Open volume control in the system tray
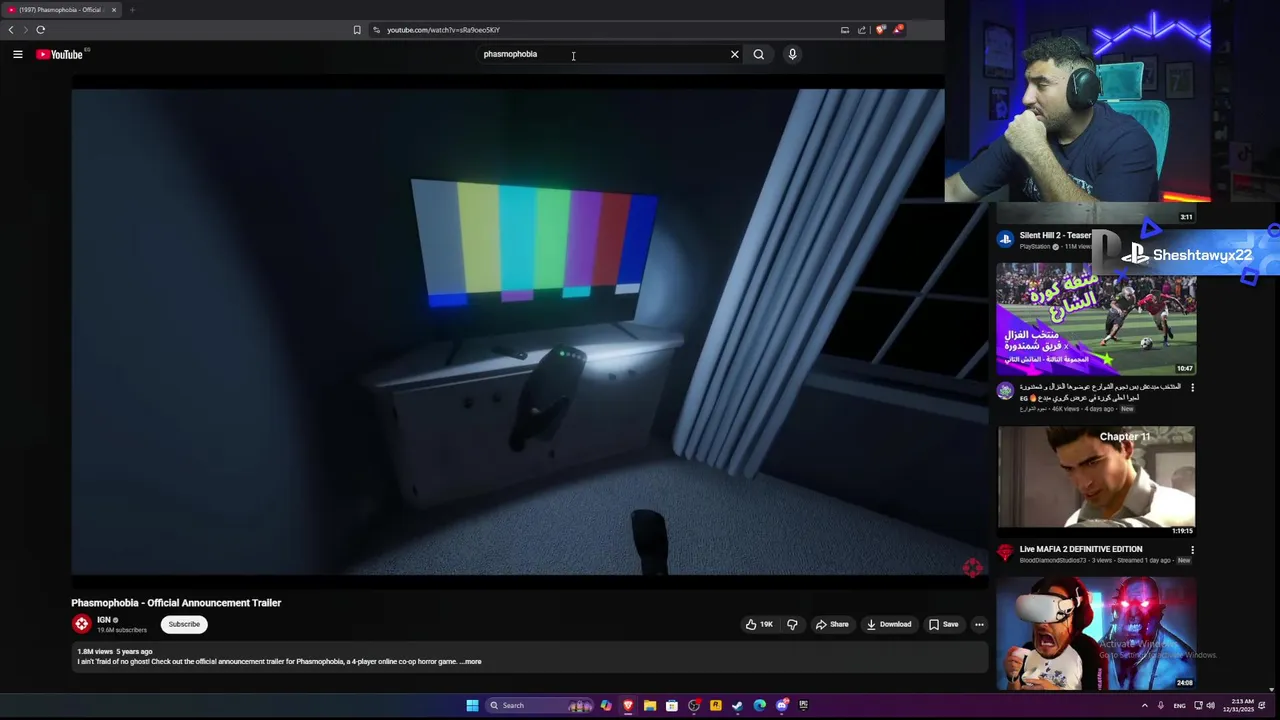The height and width of the screenshot is (720, 1280). click(x=1210, y=705)
